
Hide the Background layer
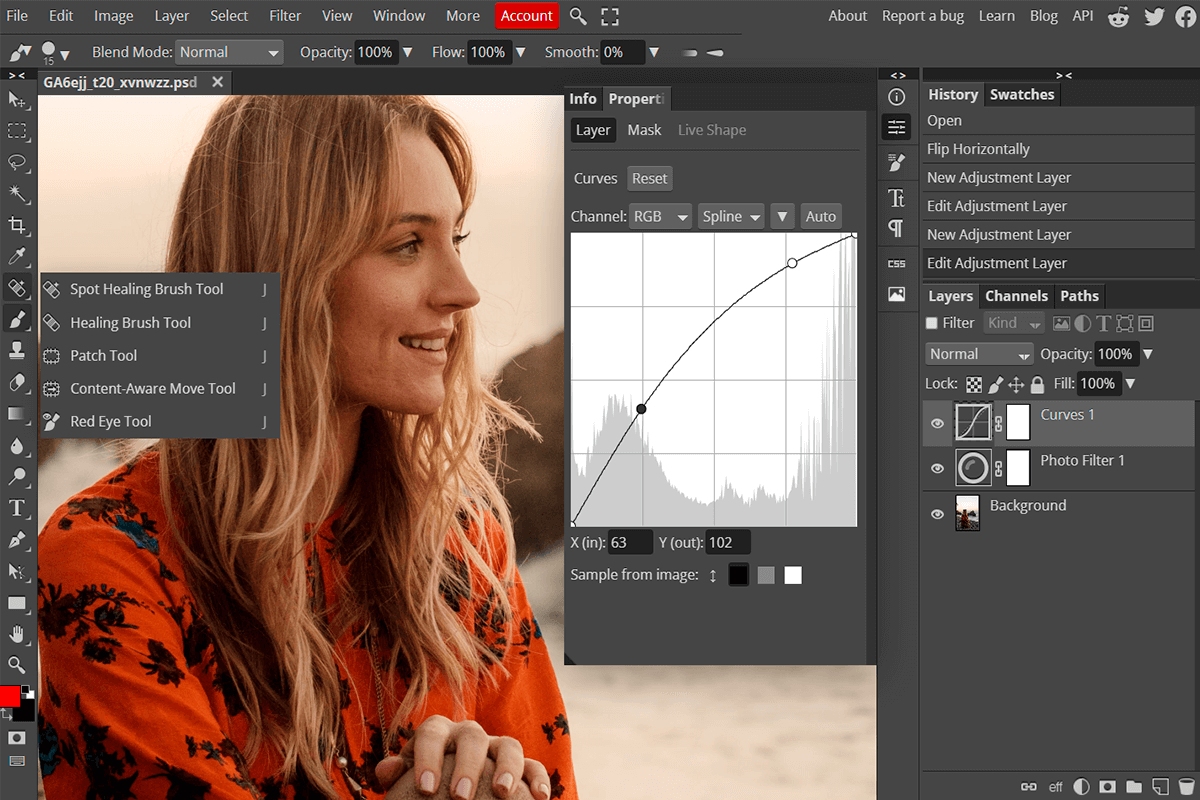[937, 514]
